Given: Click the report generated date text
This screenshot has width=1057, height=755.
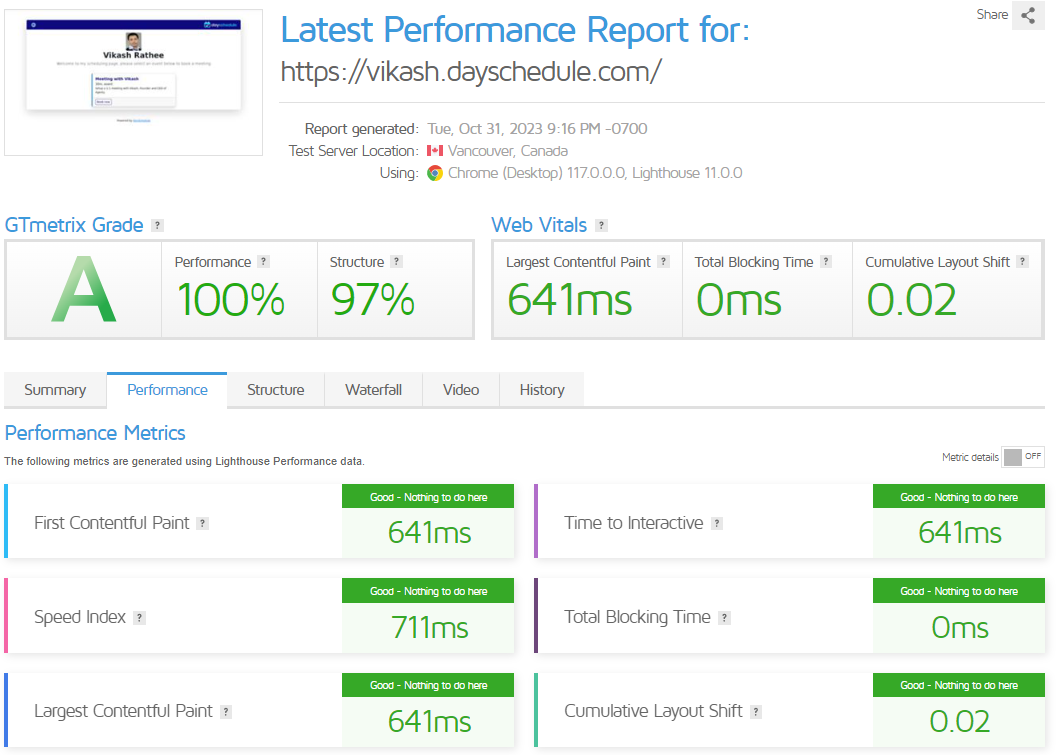Looking at the screenshot, I should [x=537, y=129].
